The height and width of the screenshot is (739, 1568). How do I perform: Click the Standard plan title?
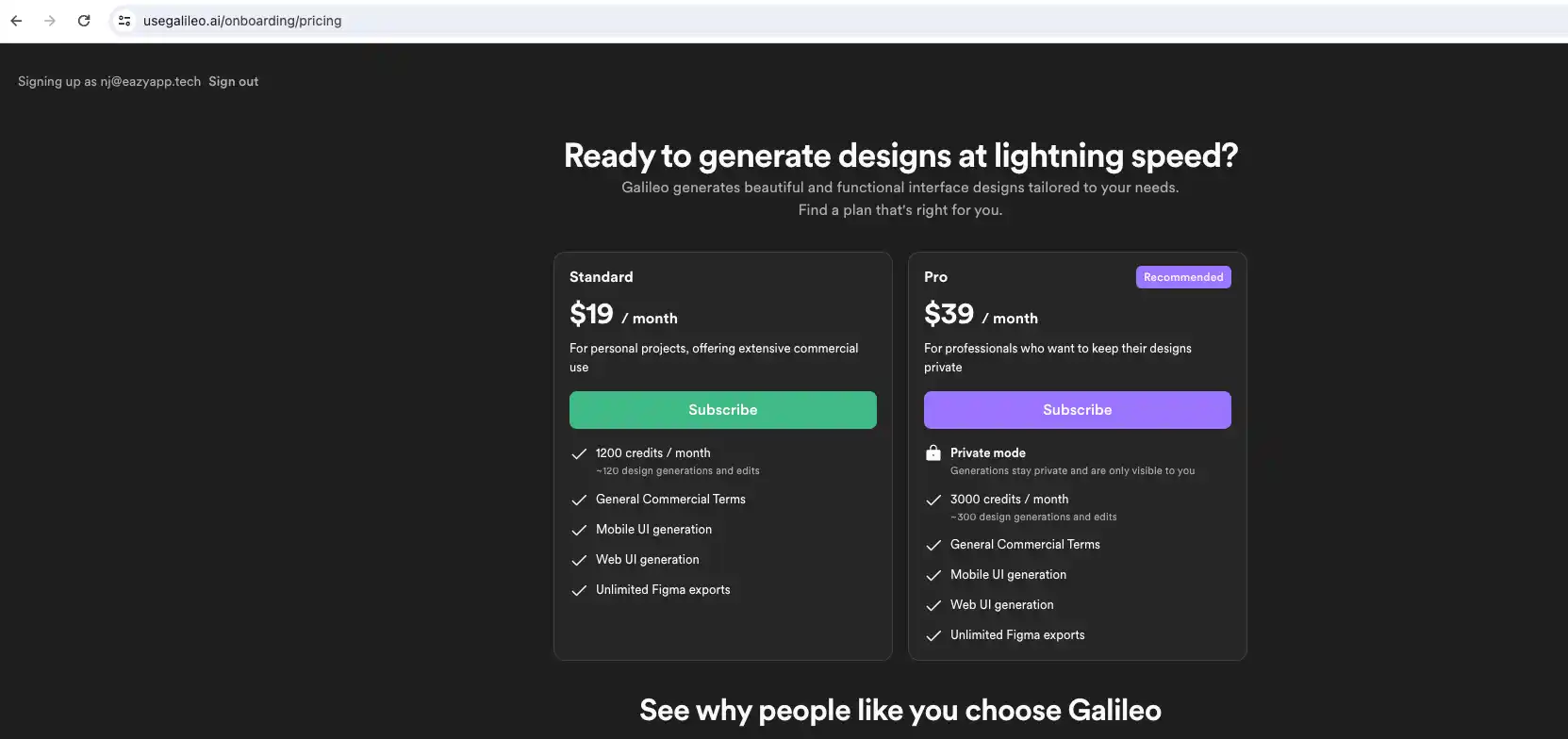(602, 277)
